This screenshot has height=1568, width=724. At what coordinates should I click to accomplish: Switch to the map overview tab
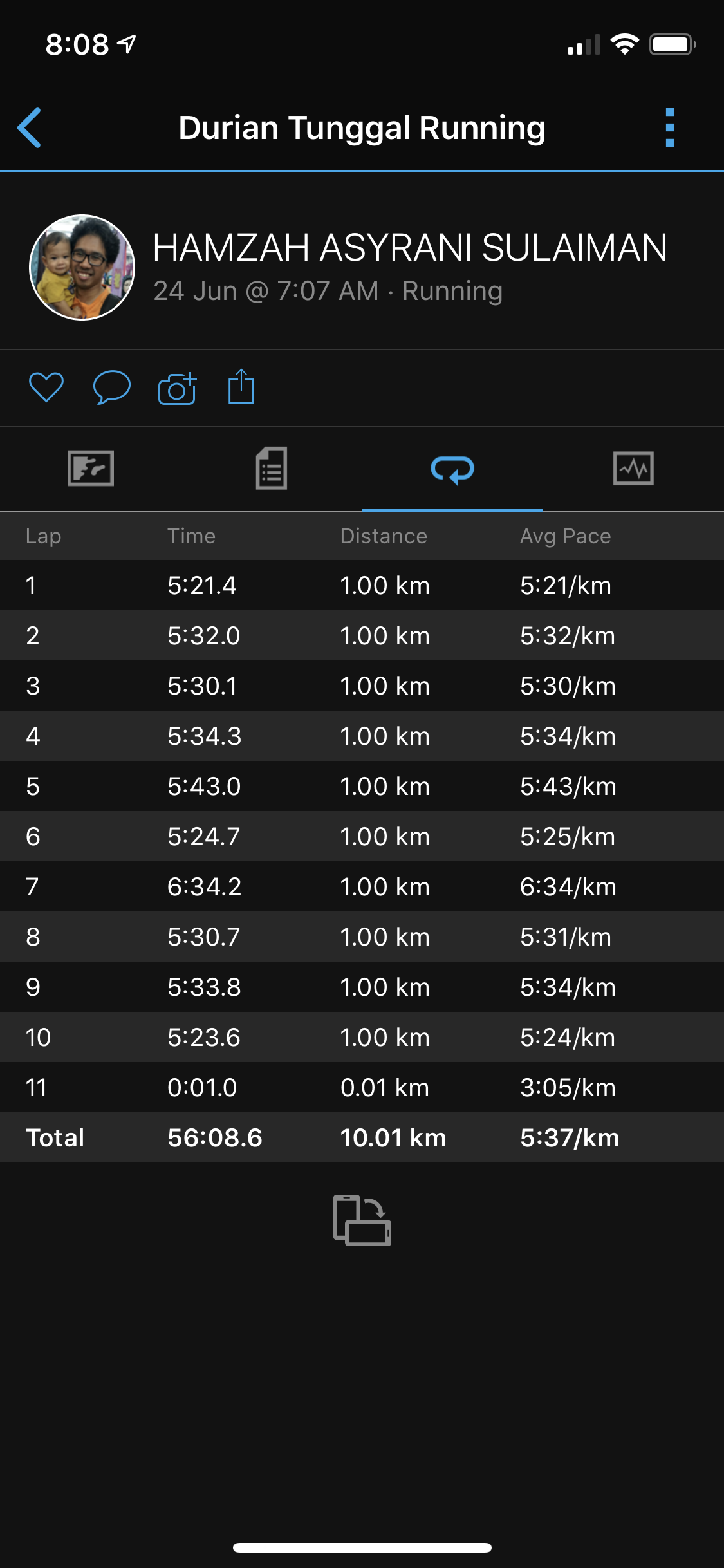[x=91, y=468]
